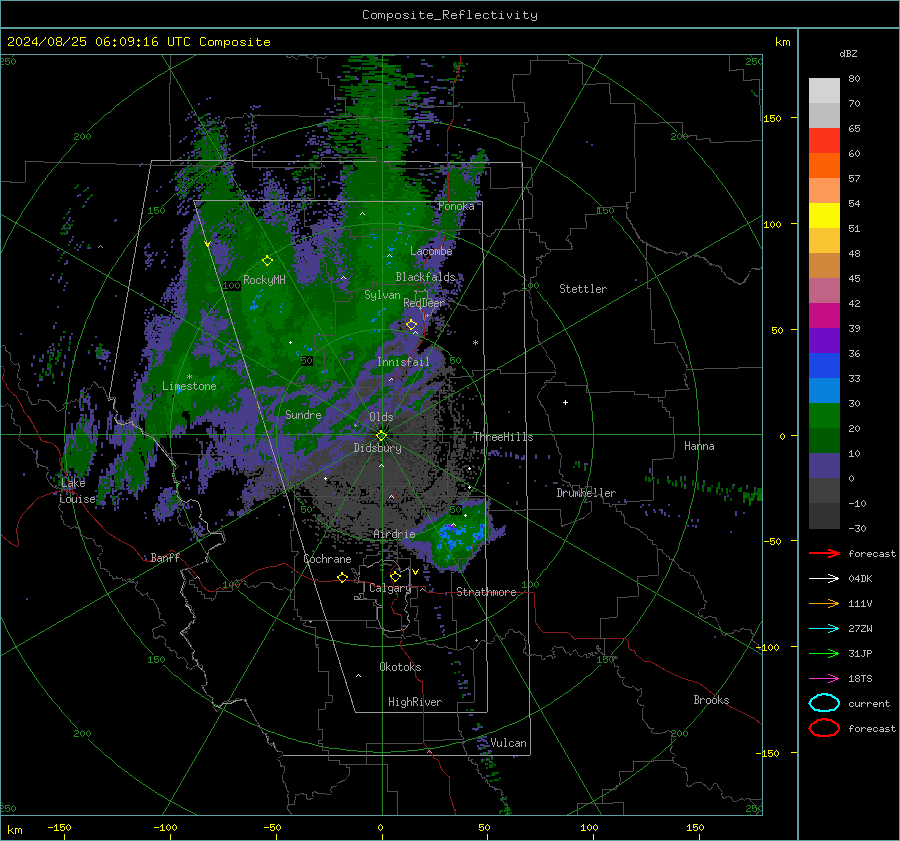Click the orange 111V arrow in legend

[824, 603]
